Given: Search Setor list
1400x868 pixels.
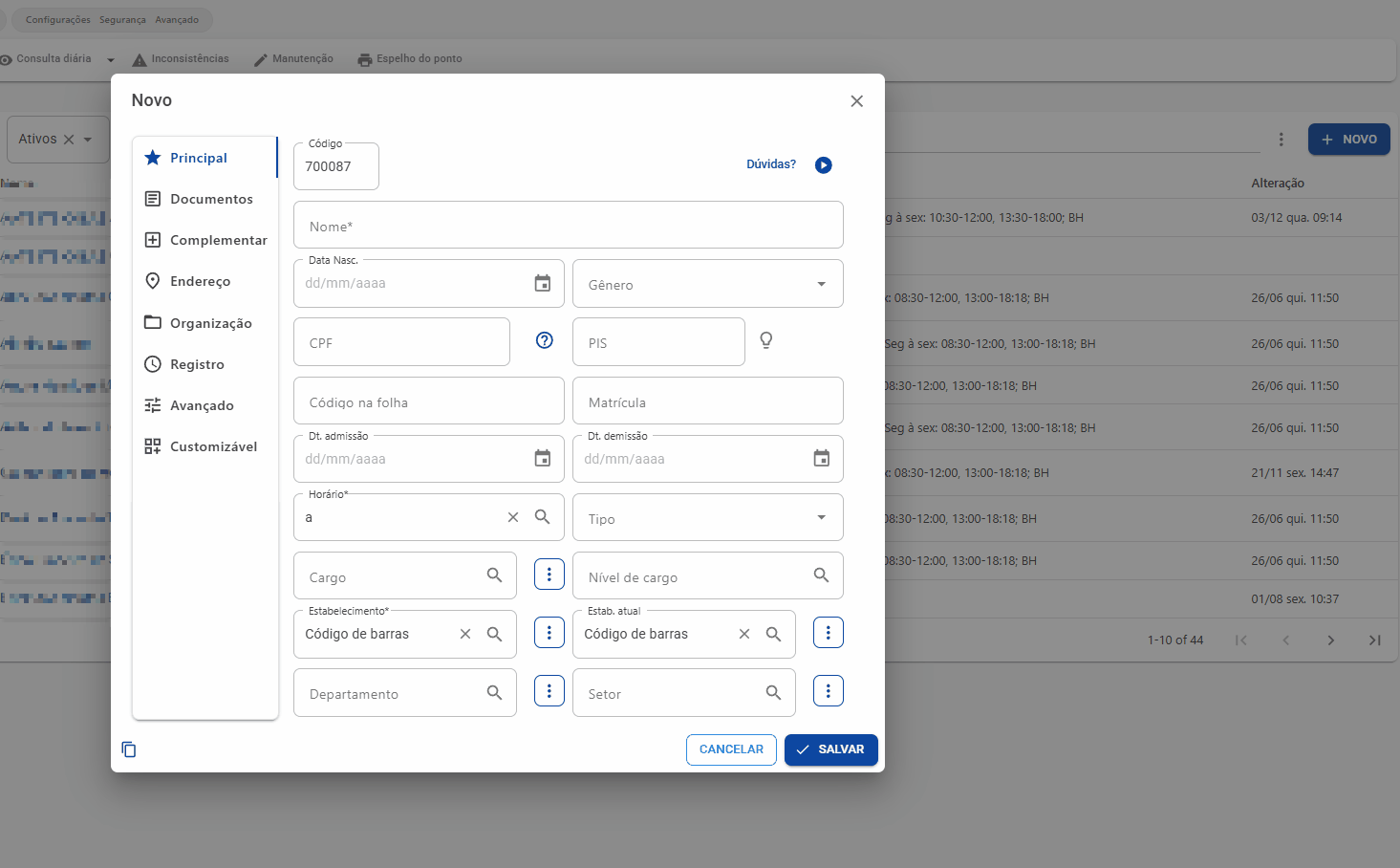Looking at the screenshot, I should 773,692.
